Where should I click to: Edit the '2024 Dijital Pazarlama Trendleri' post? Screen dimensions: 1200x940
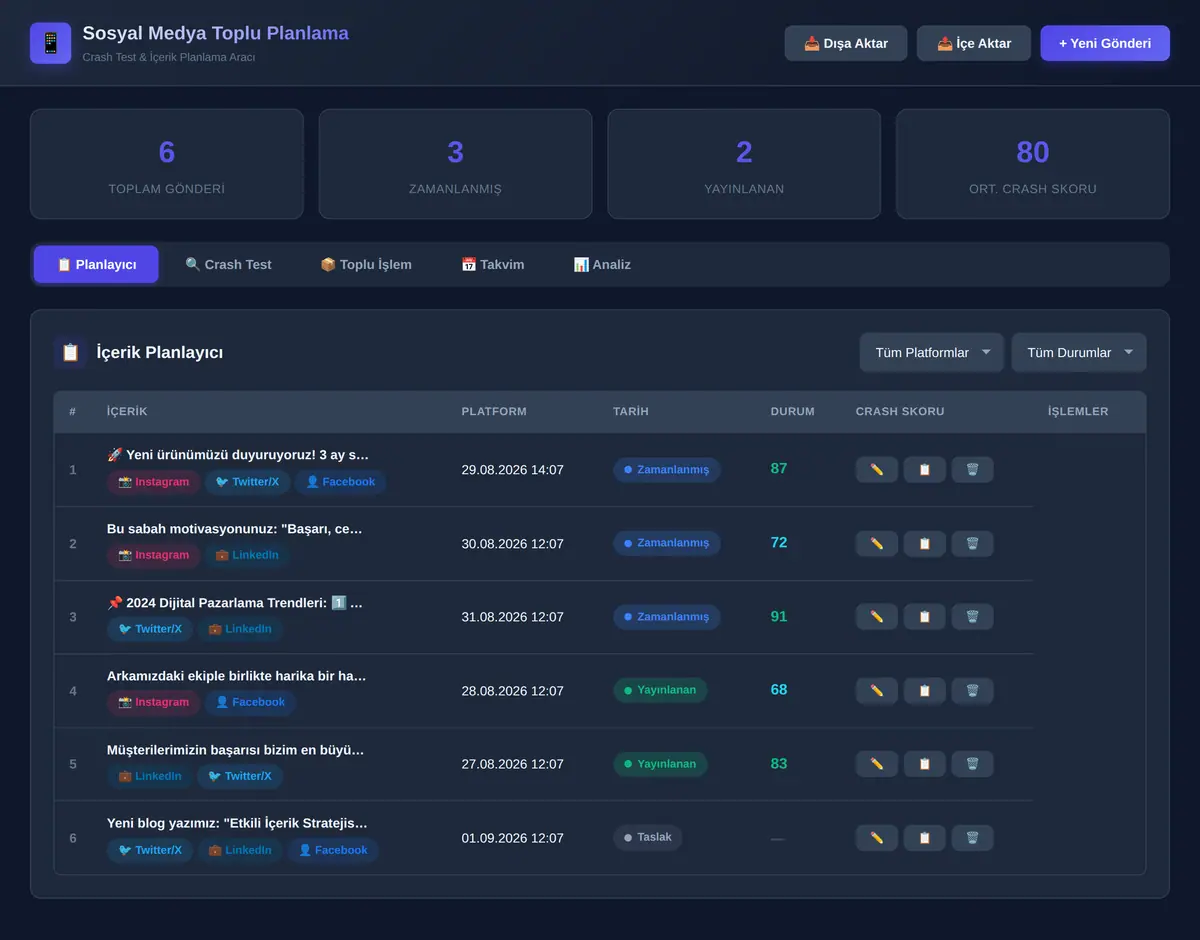pos(877,617)
